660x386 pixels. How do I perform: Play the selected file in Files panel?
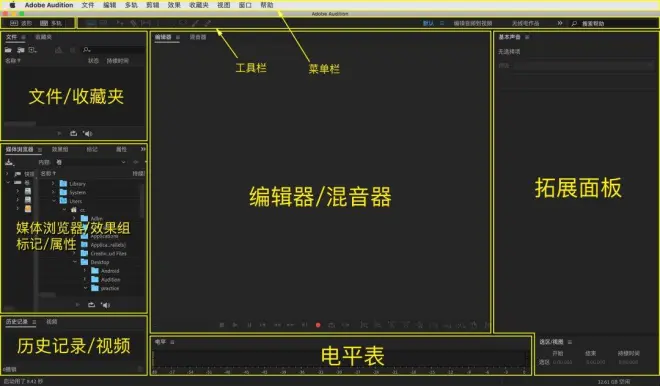[59, 133]
